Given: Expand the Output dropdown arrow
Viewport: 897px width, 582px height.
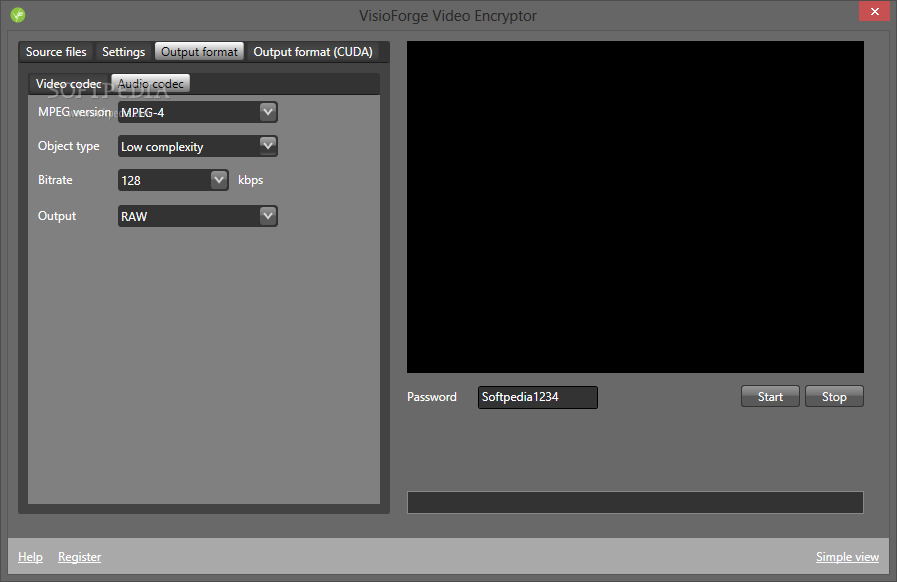Looking at the screenshot, I should click(268, 216).
